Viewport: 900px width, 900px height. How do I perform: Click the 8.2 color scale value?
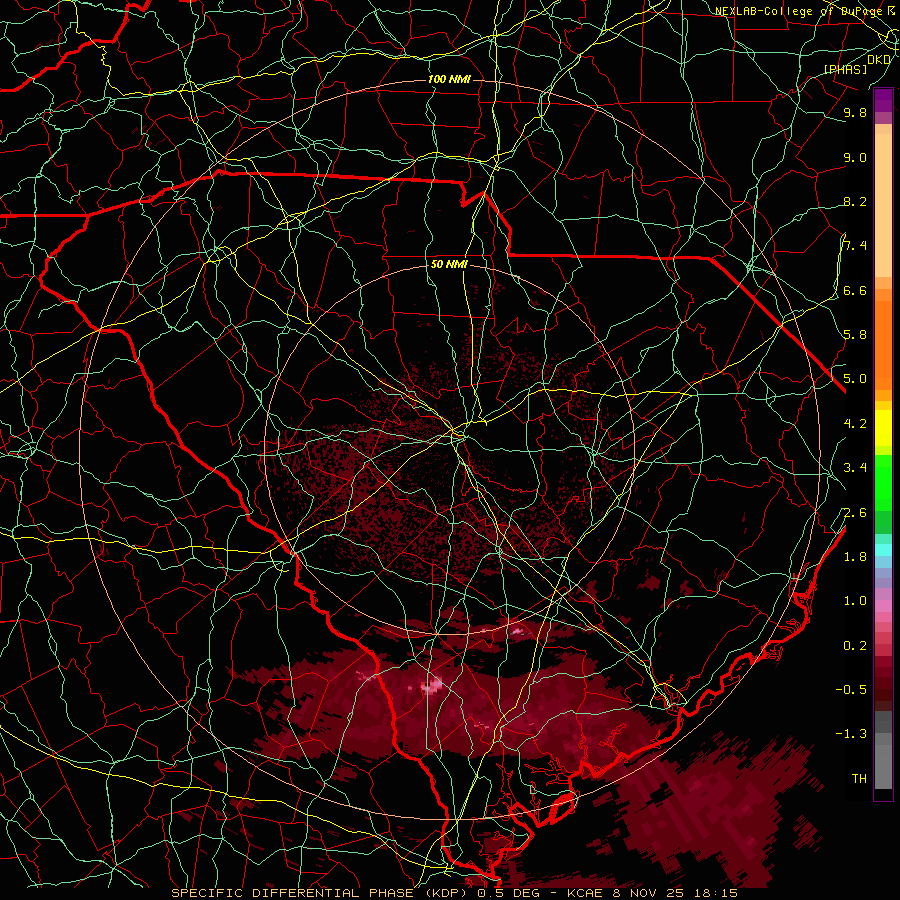pyautogui.click(x=855, y=201)
